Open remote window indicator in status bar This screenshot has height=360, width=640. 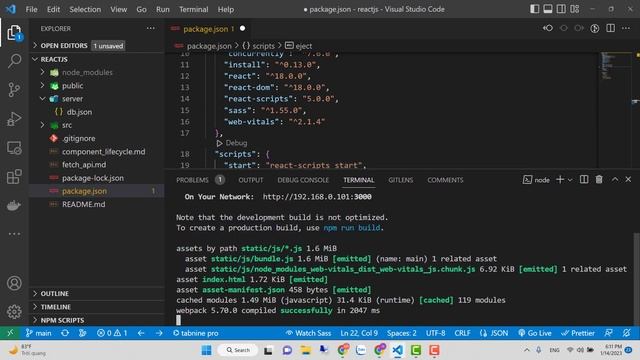(x=10, y=333)
